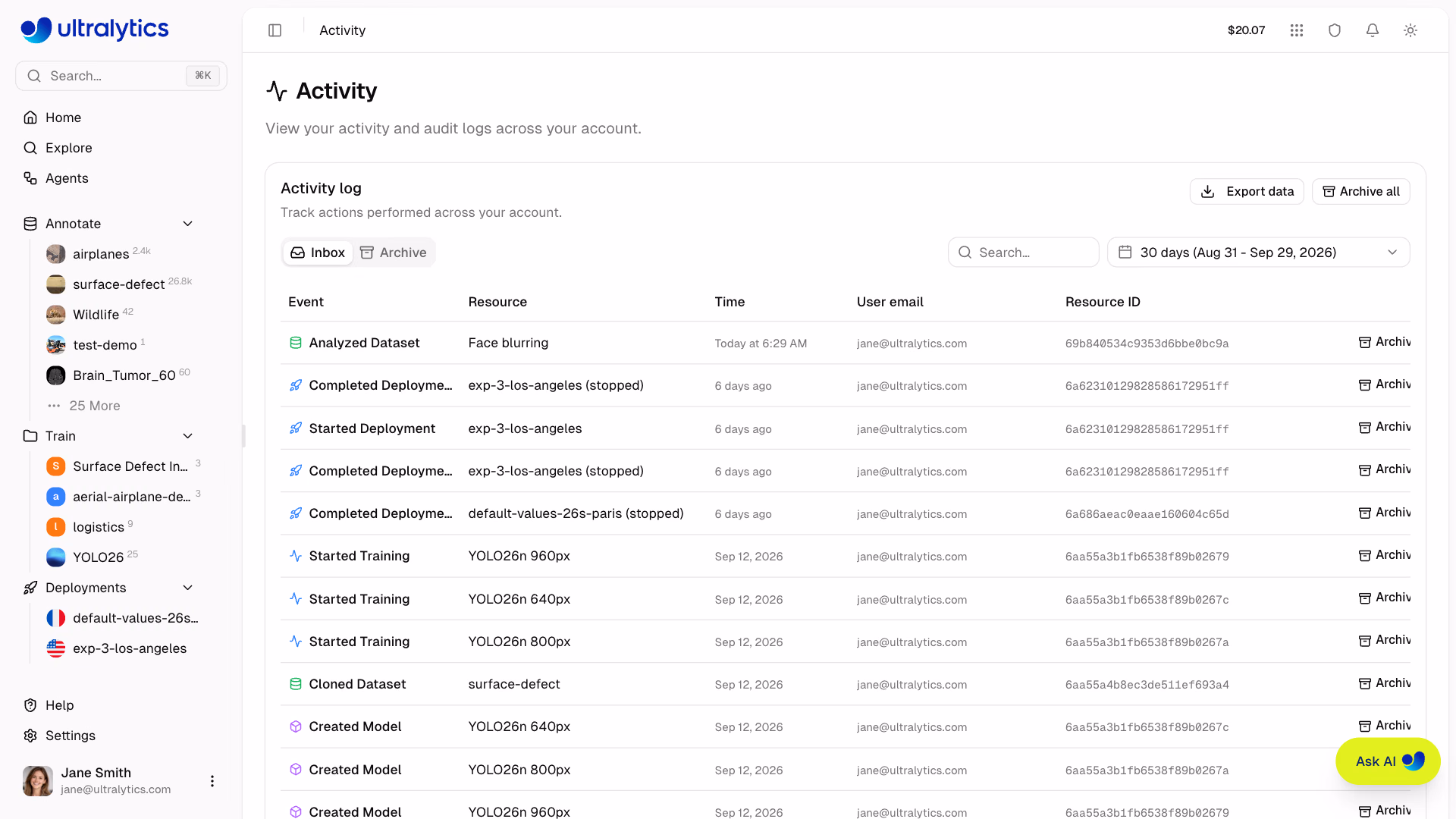Screen dimensions: 1456x819
Task: Click the Surface Defect project icon
Action: (56, 466)
